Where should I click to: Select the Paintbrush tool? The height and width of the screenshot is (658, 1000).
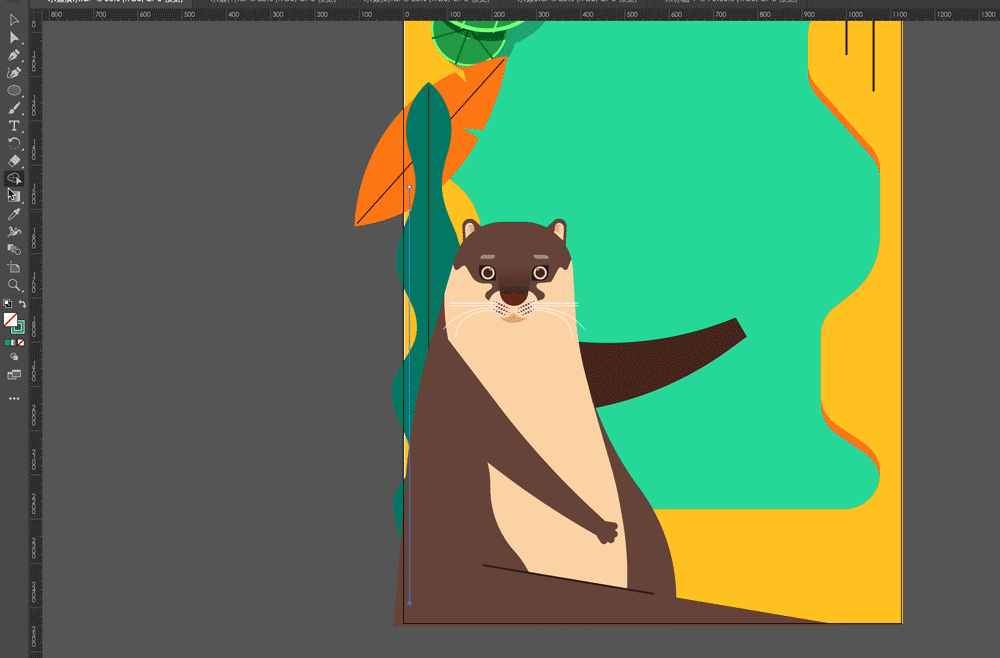pos(14,108)
